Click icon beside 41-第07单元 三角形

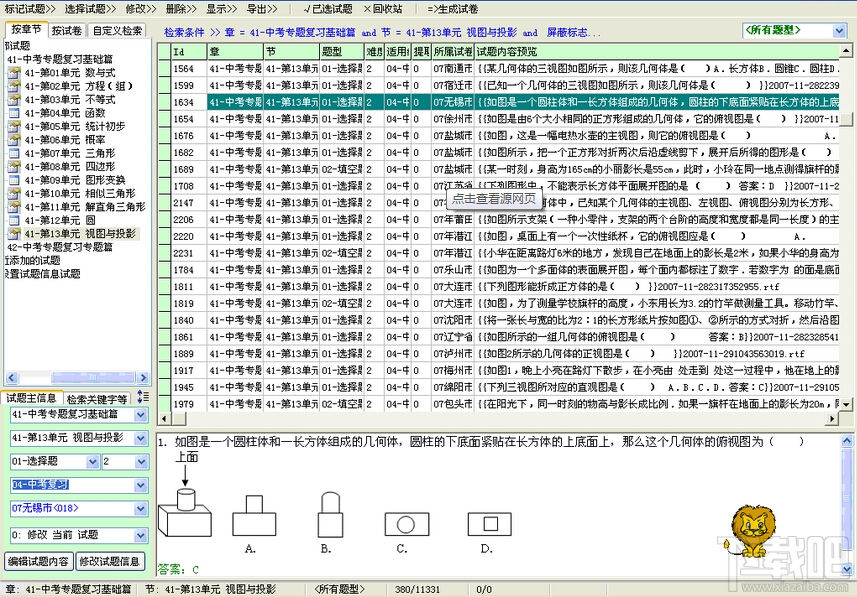(x=14, y=153)
